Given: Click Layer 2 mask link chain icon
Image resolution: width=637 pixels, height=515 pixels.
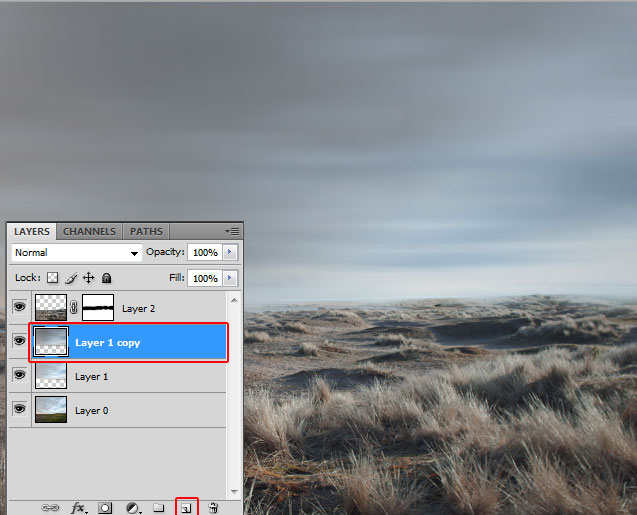Looking at the screenshot, I should (74, 307).
